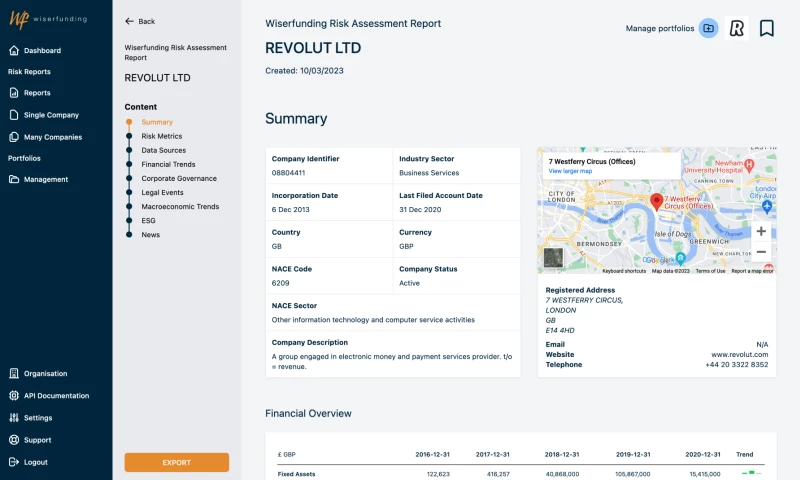
Task: Click the 2020-12-31 column header
Action: pos(703,454)
